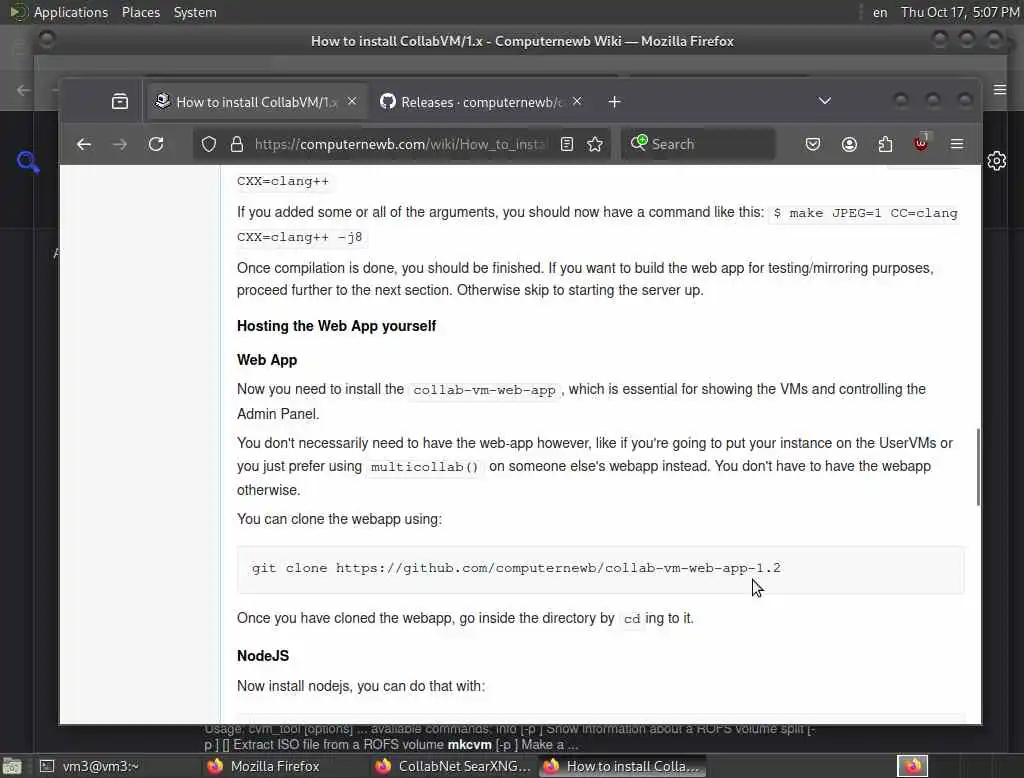Click the uBlock Origin extension icon

pos(921,143)
